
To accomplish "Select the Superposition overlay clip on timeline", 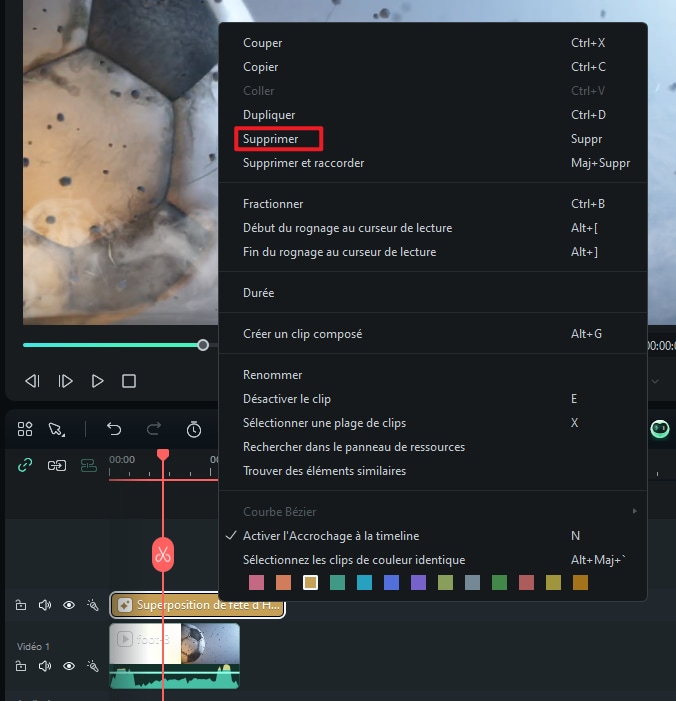I will pos(197,605).
